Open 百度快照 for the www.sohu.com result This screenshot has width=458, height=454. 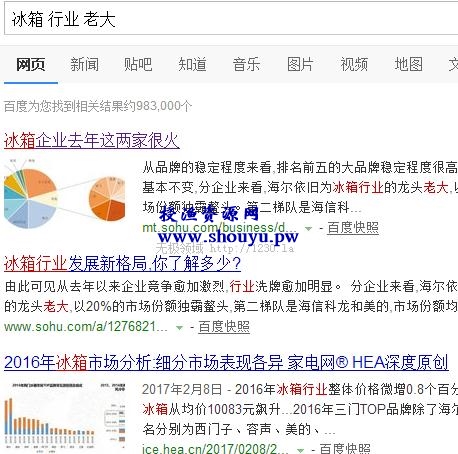(x=224, y=327)
